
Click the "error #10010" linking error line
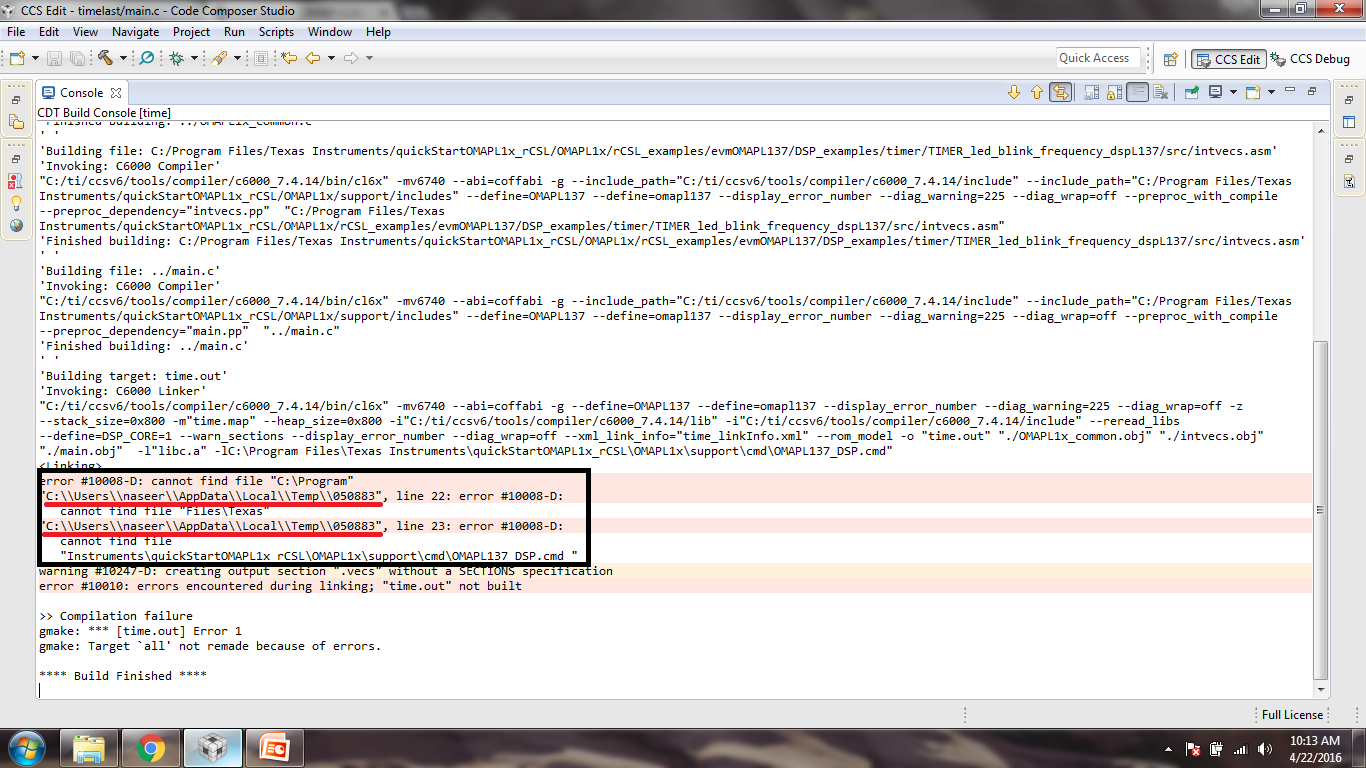[280, 586]
